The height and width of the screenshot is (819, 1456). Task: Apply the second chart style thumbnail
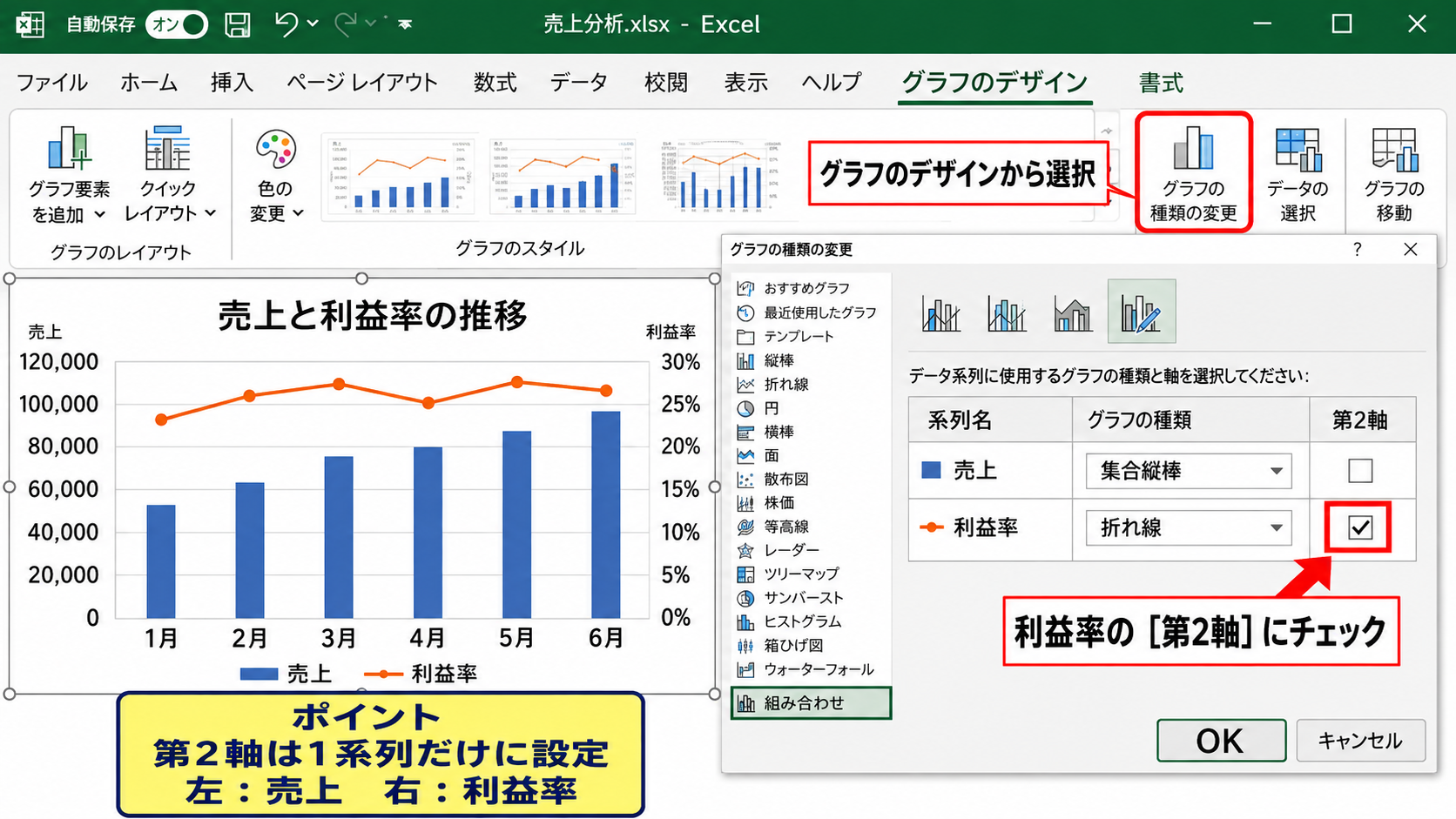[x=563, y=175]
